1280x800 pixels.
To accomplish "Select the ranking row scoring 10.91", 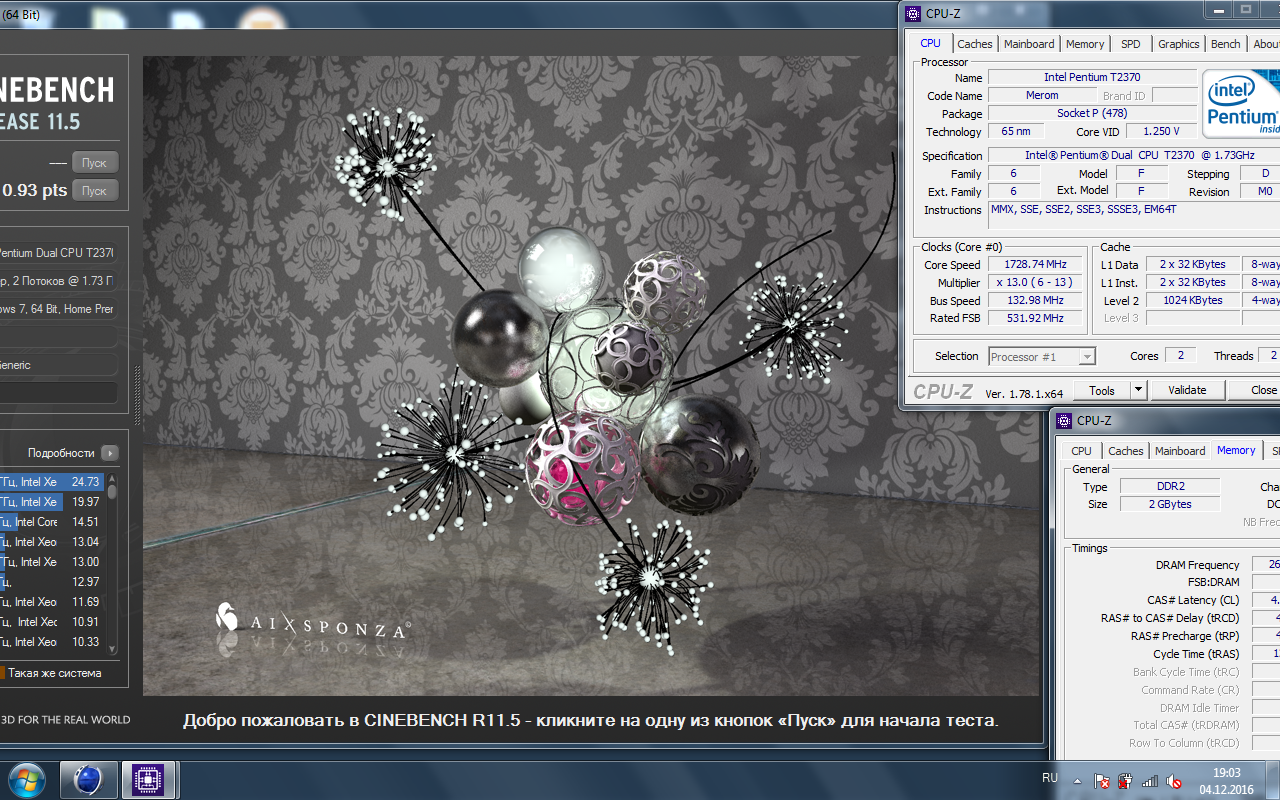I will click(51, 622).
